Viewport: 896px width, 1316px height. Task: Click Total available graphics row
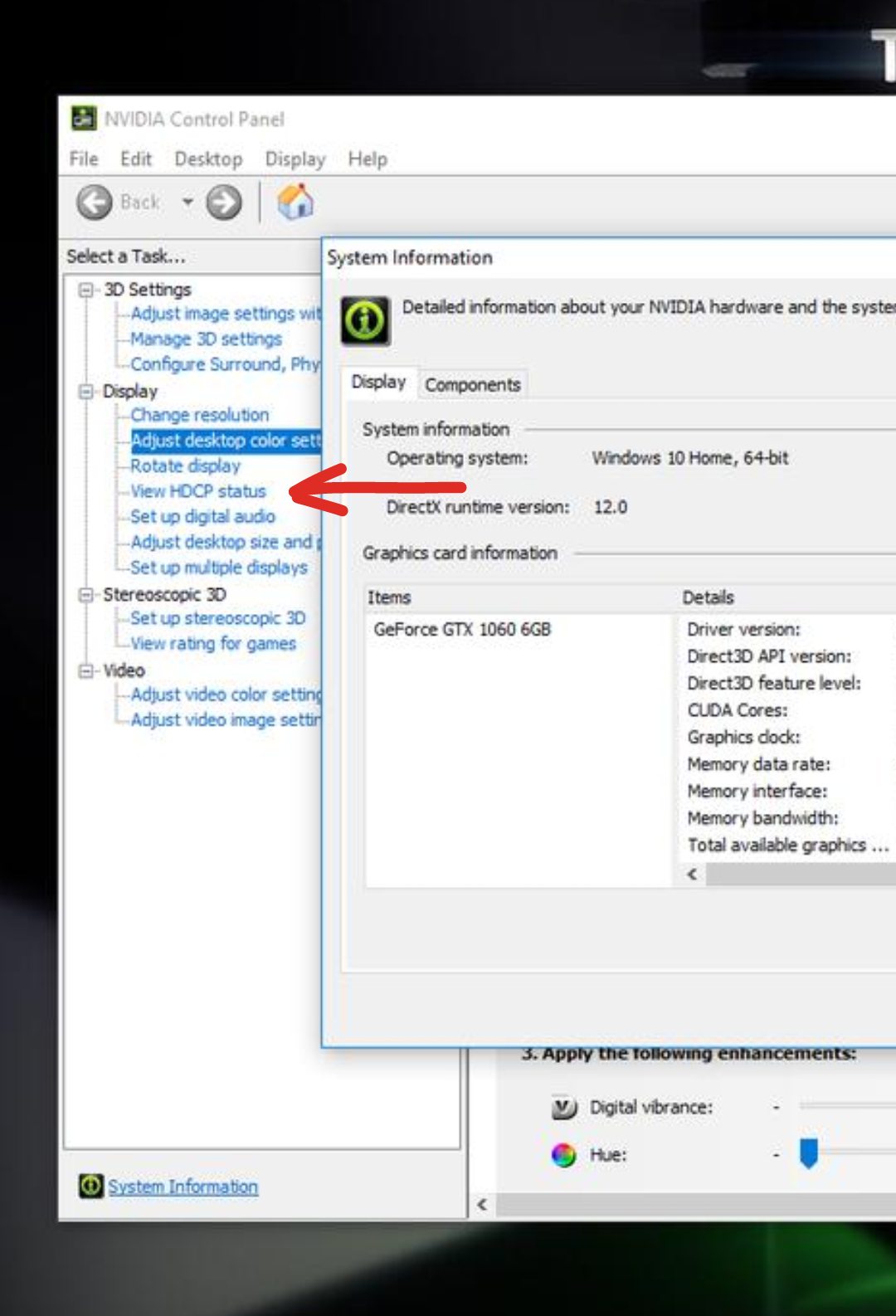click(788, 846)
